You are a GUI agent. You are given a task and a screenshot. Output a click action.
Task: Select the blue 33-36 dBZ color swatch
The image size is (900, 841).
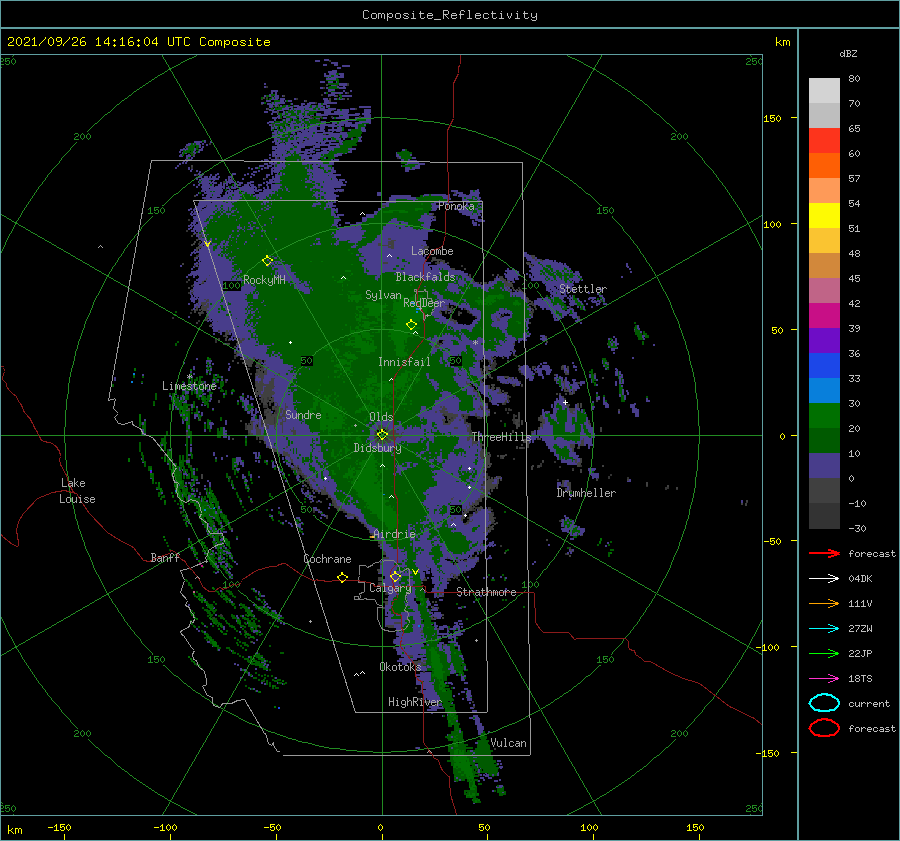[824, 366]
